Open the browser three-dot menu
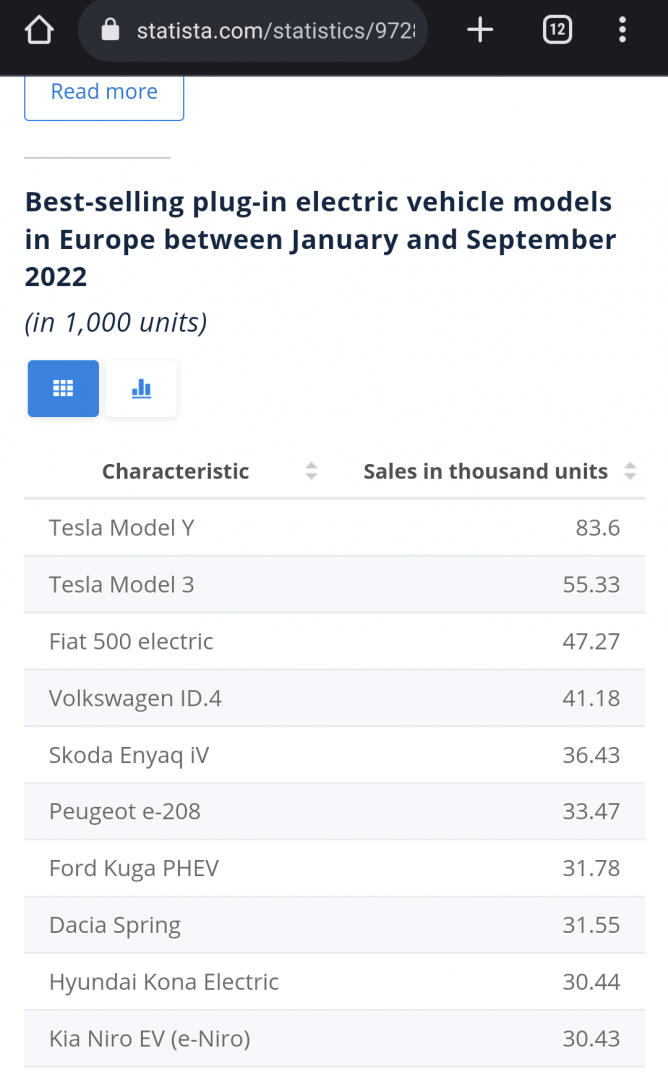 click(x=622, y=31)
